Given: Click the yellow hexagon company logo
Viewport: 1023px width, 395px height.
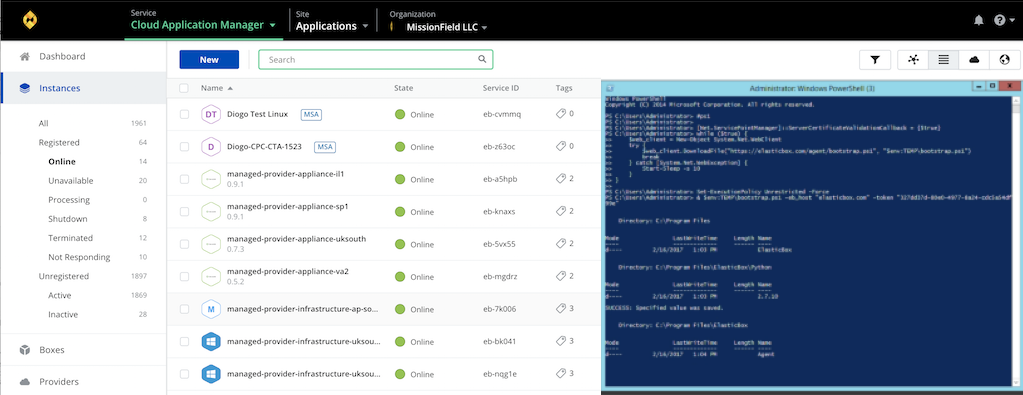Looking at the screenshot, I should [x=31, y=20].
